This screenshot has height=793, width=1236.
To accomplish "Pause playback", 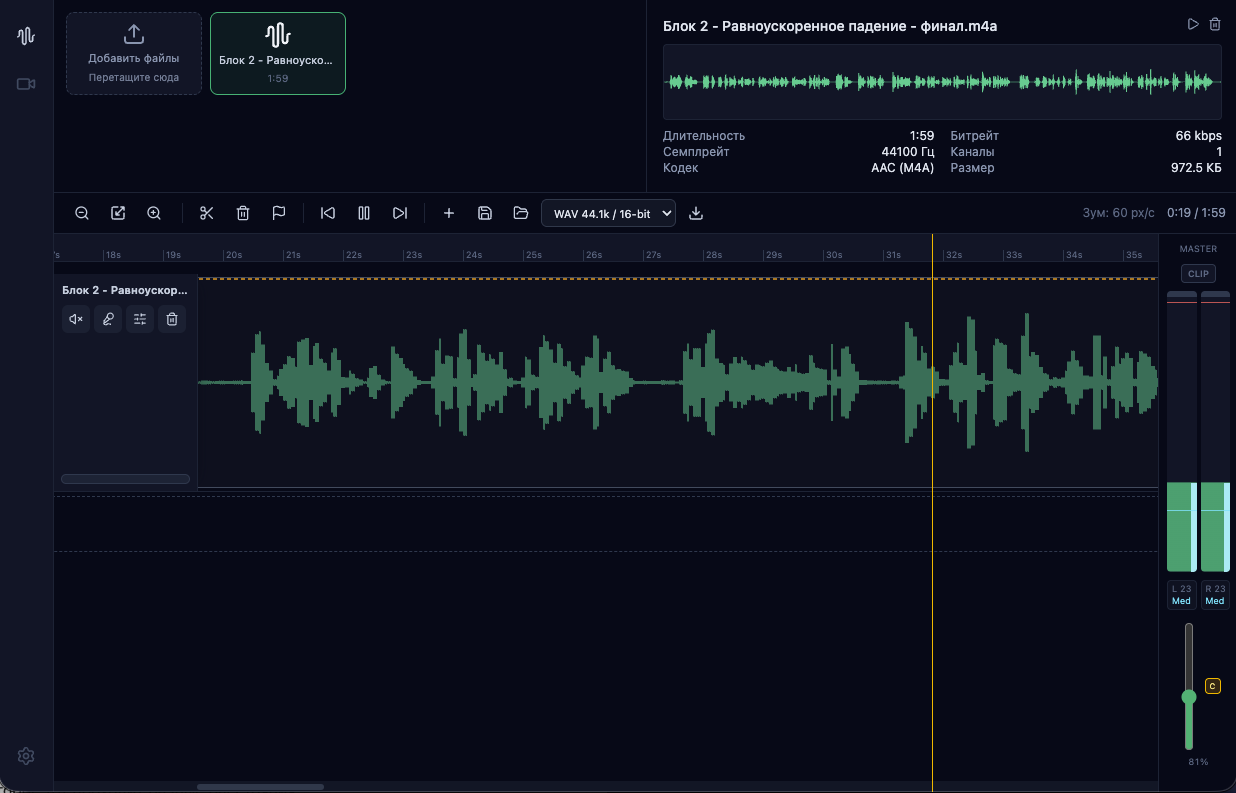I will (364, 213).
